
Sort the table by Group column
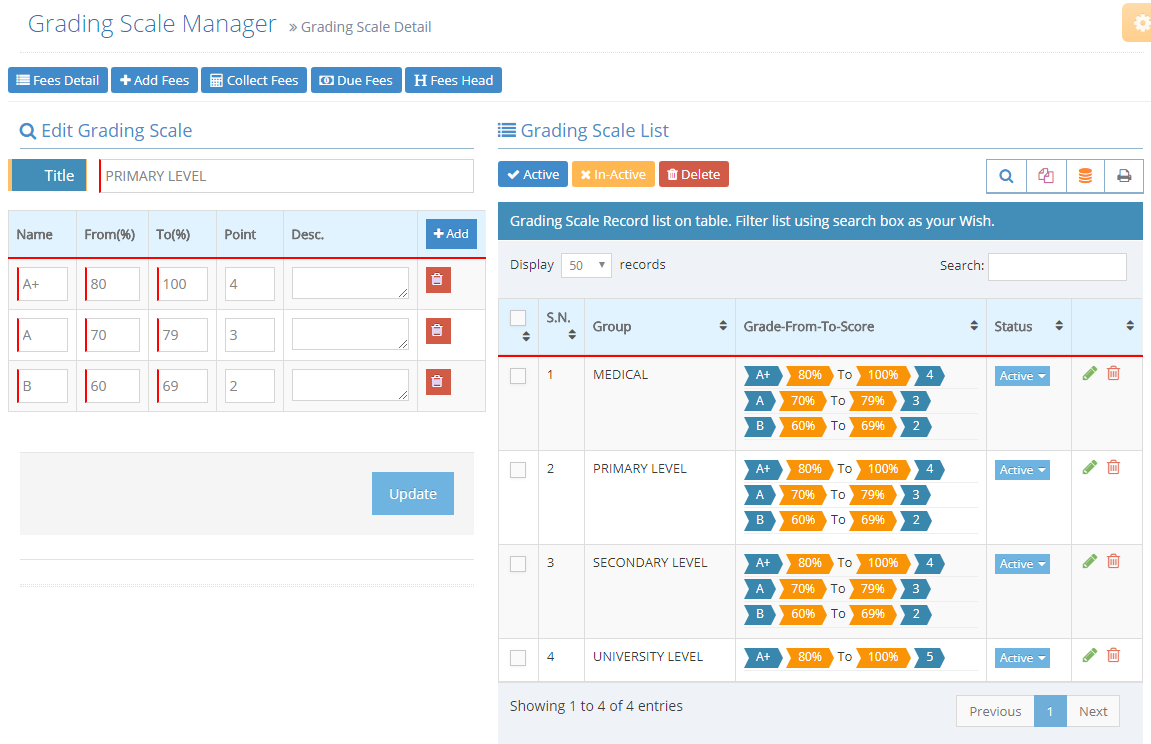[660, 326]
